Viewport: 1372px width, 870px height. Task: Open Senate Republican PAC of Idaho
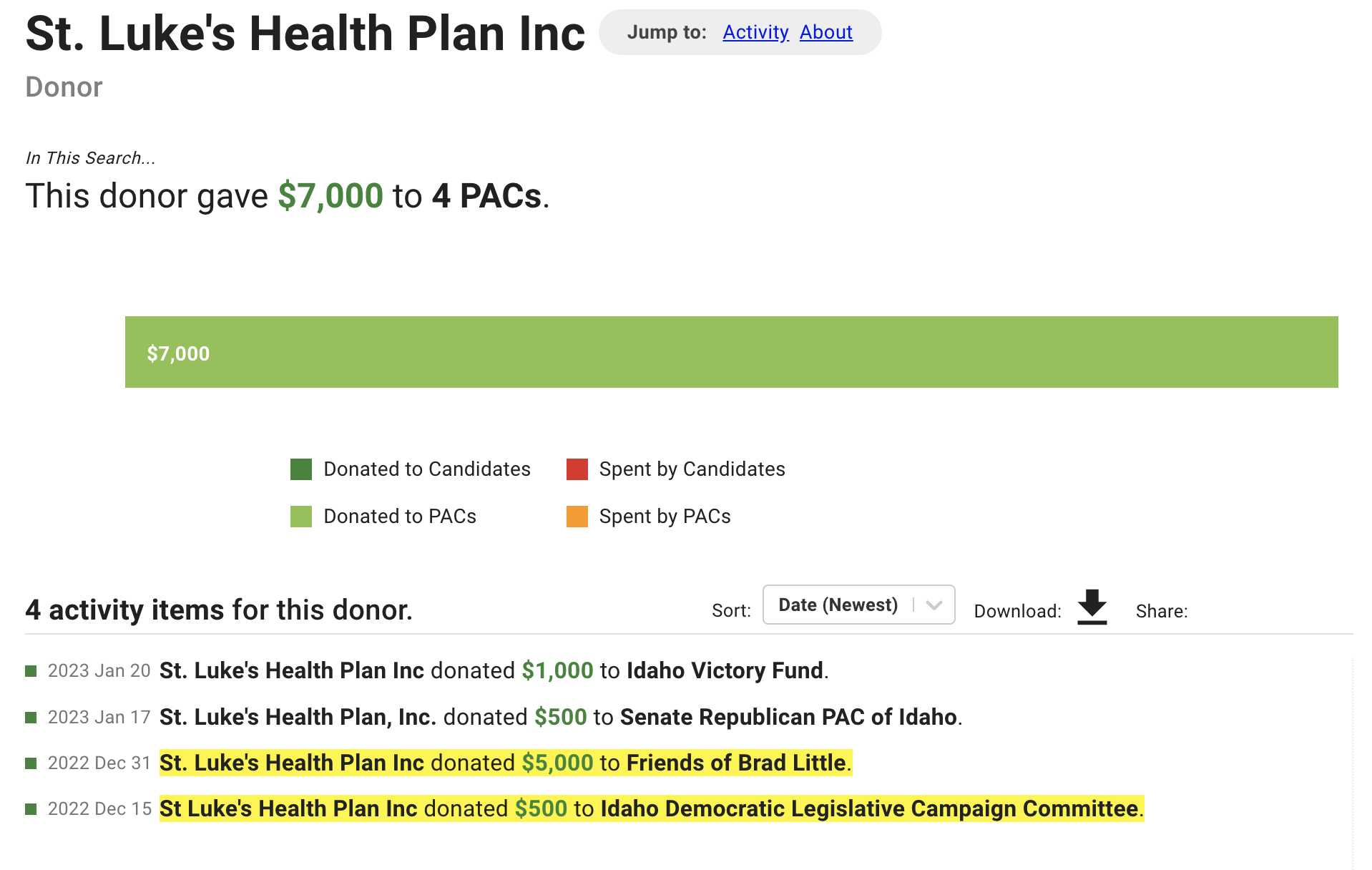tap(788, 718)
